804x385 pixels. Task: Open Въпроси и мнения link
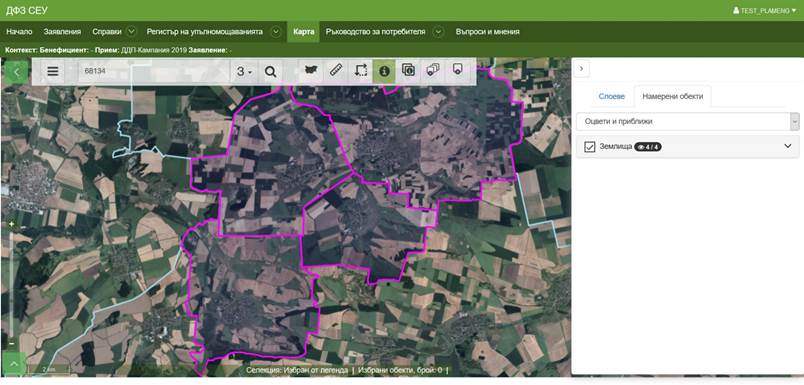coord(487,32)
